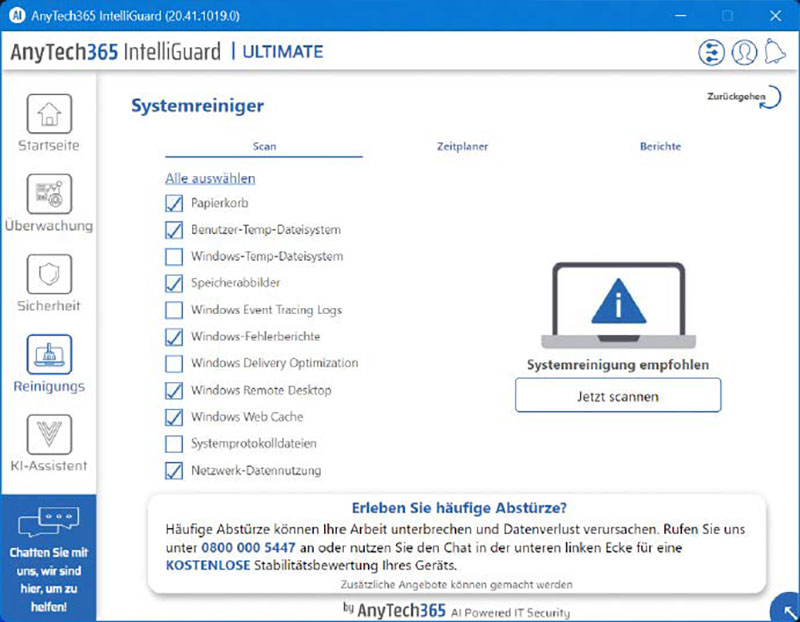Enable Systemprotokolldateien checkbox

pyautogui.click(x=174, y=443)
